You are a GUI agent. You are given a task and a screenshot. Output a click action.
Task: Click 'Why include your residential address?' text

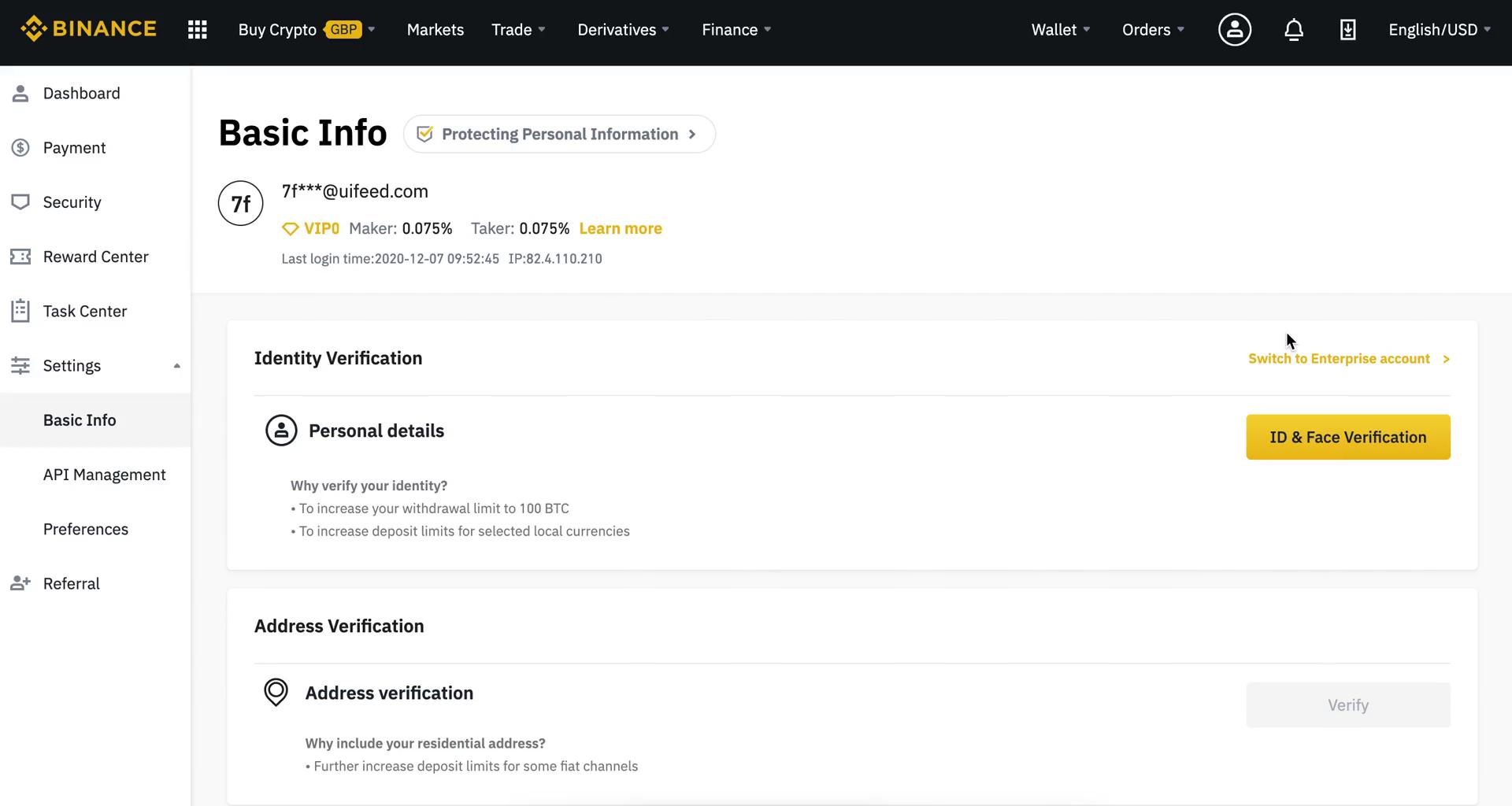425,743
